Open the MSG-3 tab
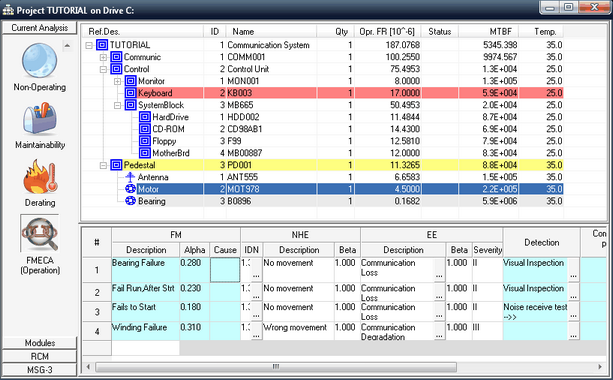Image resolution: width=613 pixels, height=380 pixels. tap(39, 370)
